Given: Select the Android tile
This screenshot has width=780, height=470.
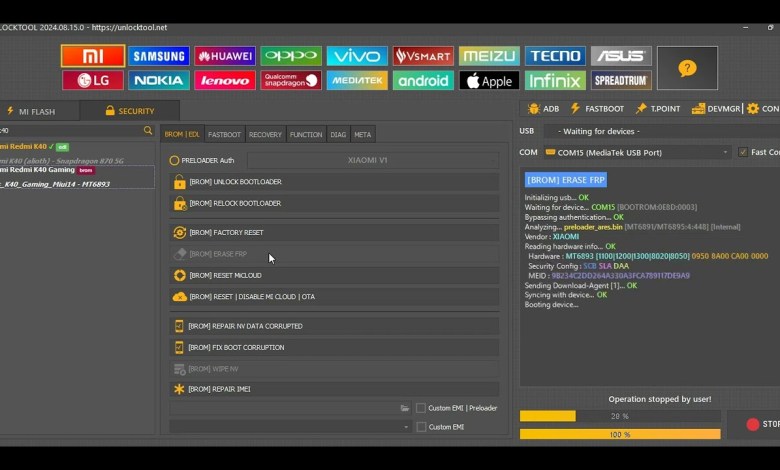Looking at the screenshot, I should coord(423,80).
